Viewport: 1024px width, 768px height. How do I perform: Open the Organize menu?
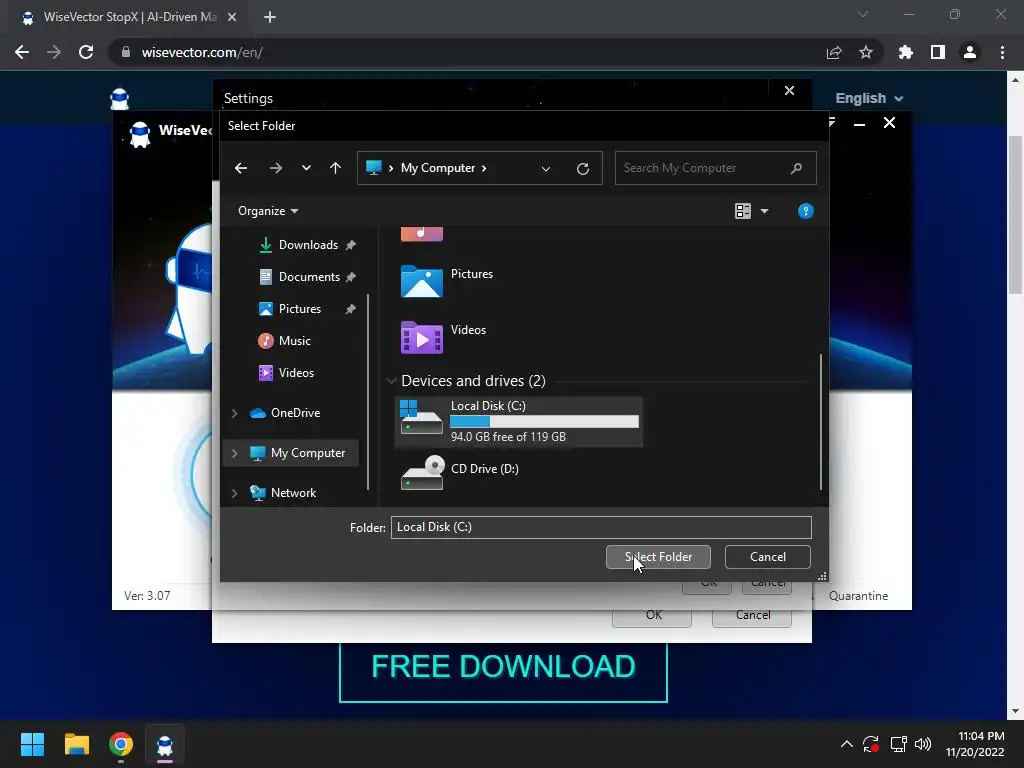(268, 211)
